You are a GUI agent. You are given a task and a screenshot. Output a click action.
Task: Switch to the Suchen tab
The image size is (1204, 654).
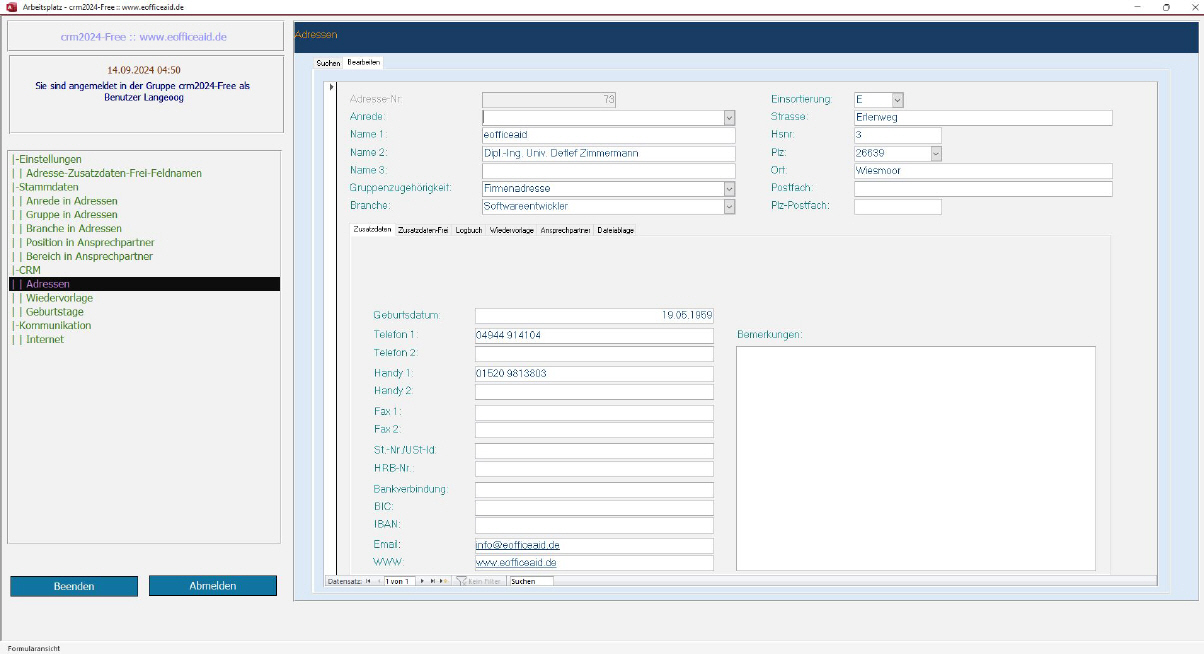pyautogui.click(x=328, y=63)
